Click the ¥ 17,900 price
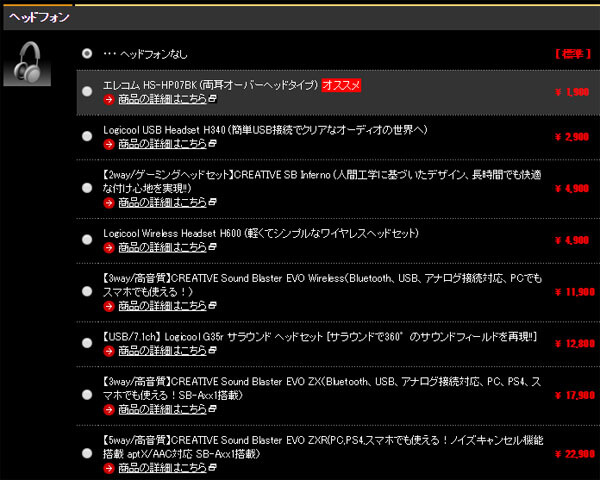600x480 pixels. 575,395
